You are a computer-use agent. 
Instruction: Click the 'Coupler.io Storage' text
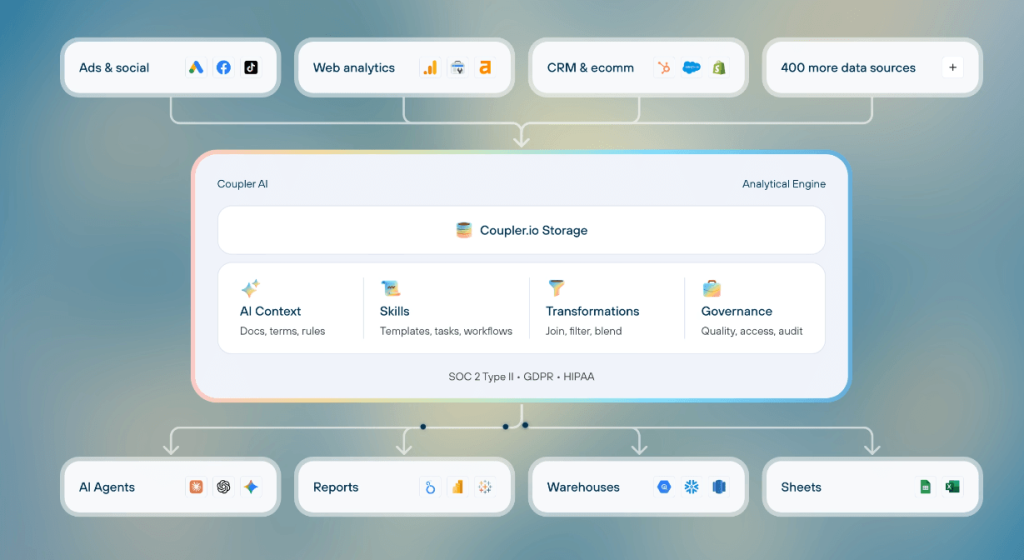click(534, 230)
